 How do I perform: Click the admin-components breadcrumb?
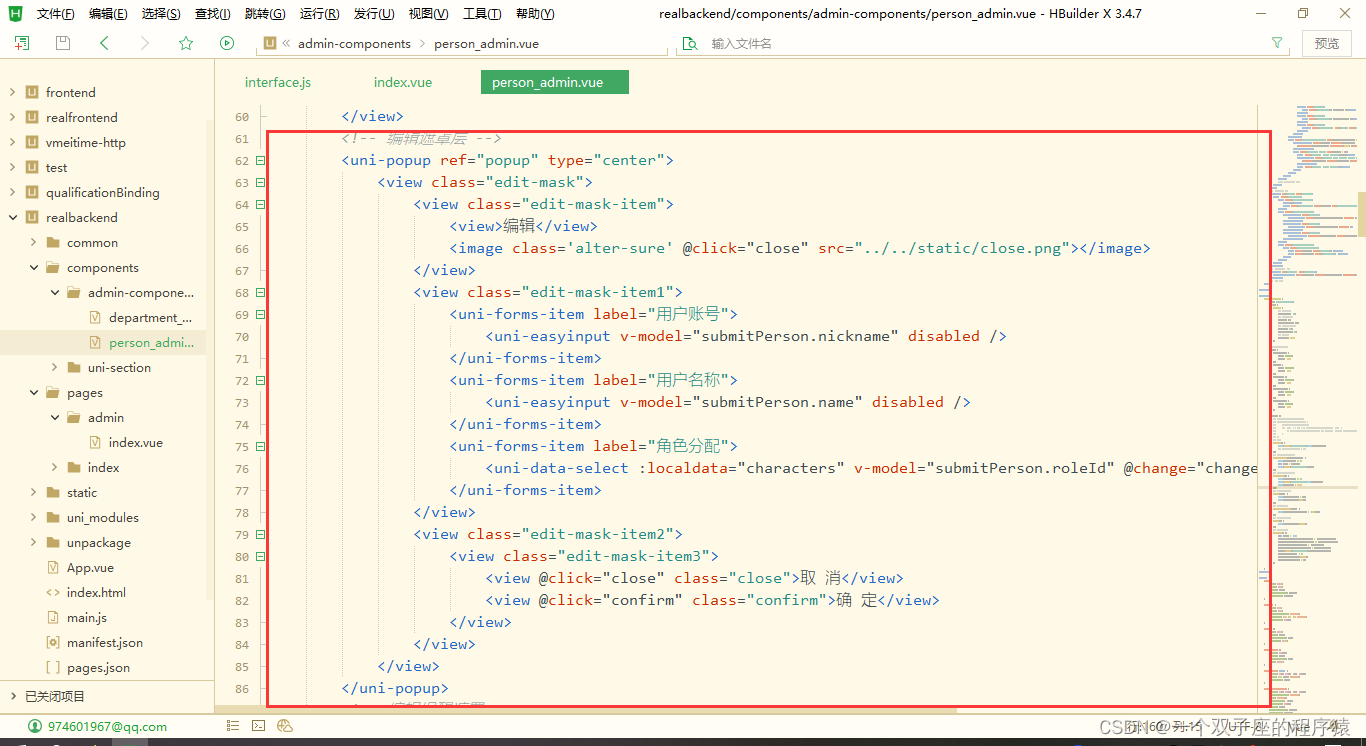click(354, 44)
